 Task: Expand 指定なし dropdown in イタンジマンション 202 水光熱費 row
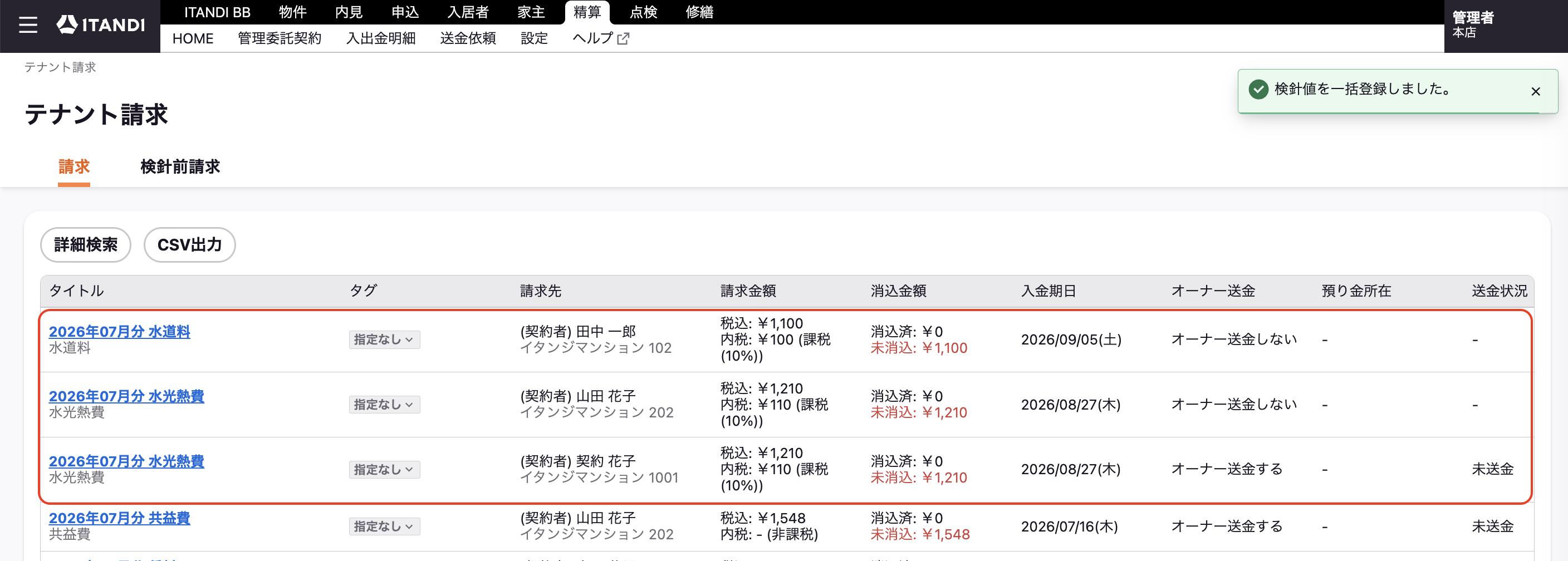tap(384, 405)
